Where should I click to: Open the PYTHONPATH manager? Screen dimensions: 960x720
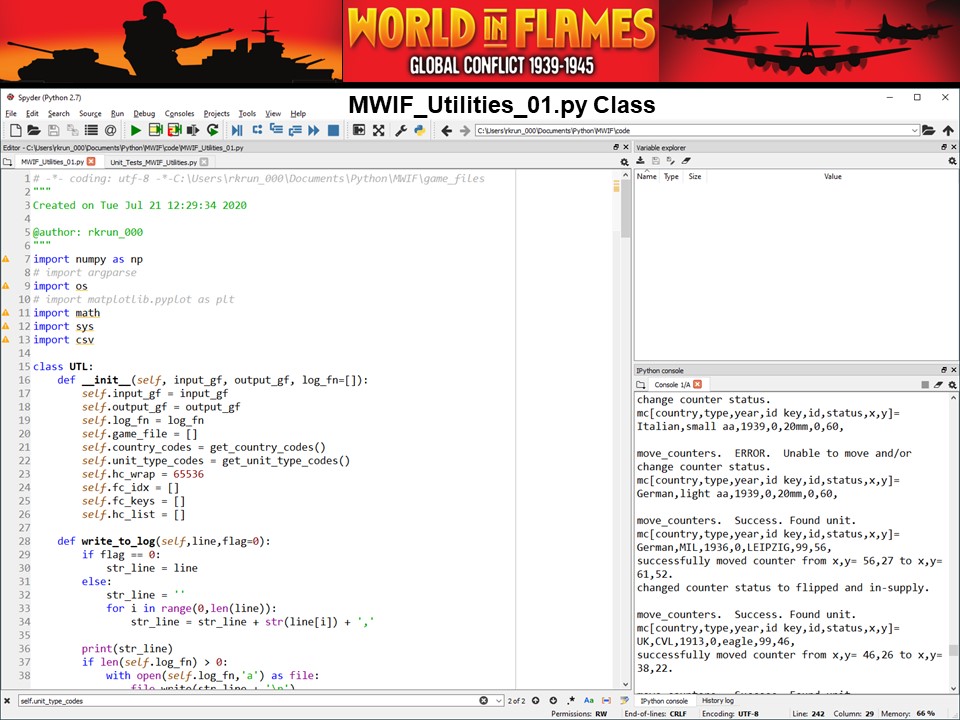point(420,130)
